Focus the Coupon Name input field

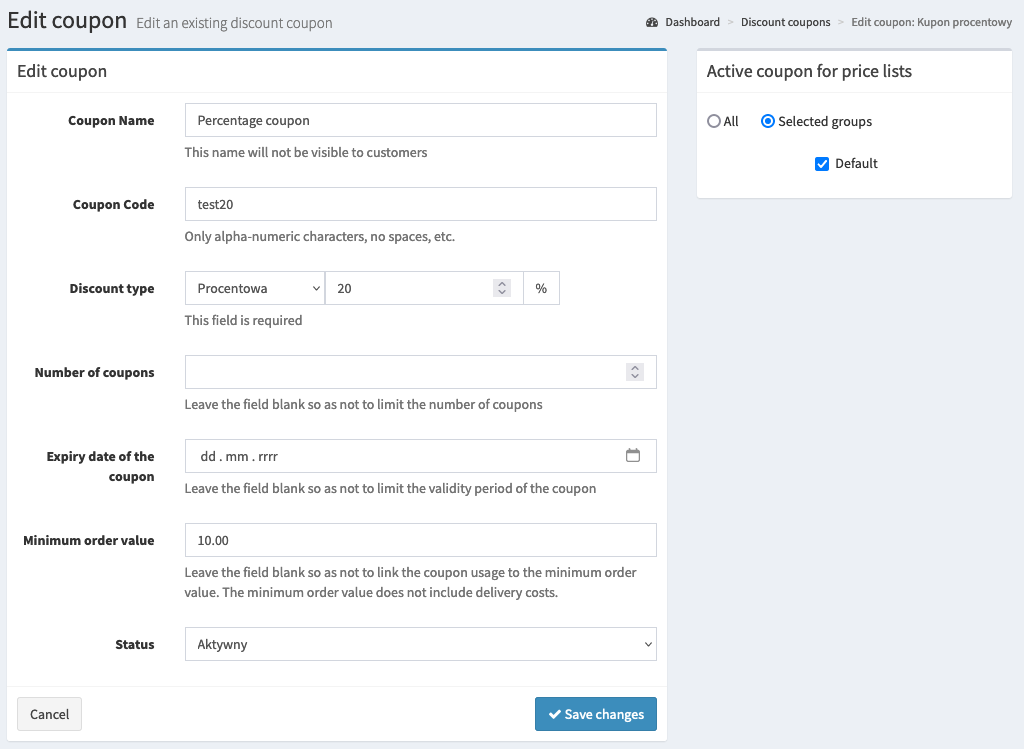421,120
